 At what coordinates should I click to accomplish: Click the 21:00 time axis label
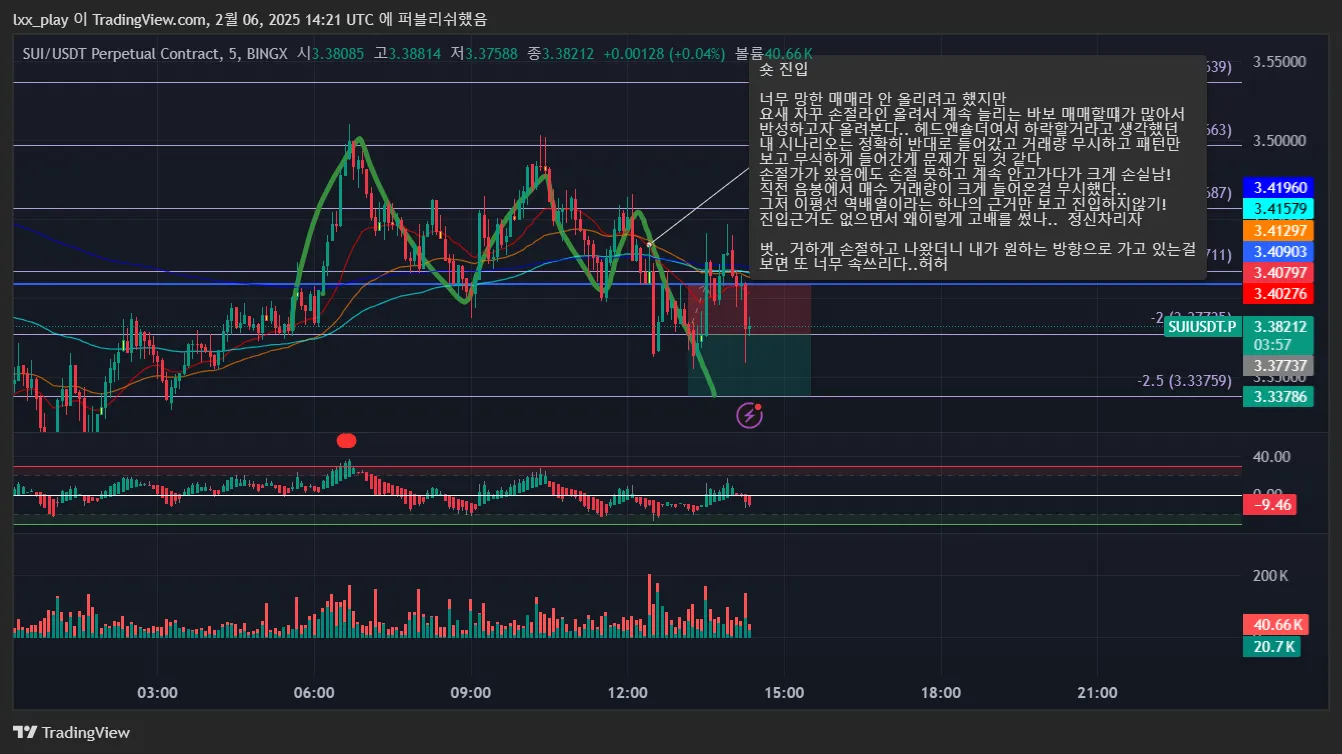pos(1098,692)
